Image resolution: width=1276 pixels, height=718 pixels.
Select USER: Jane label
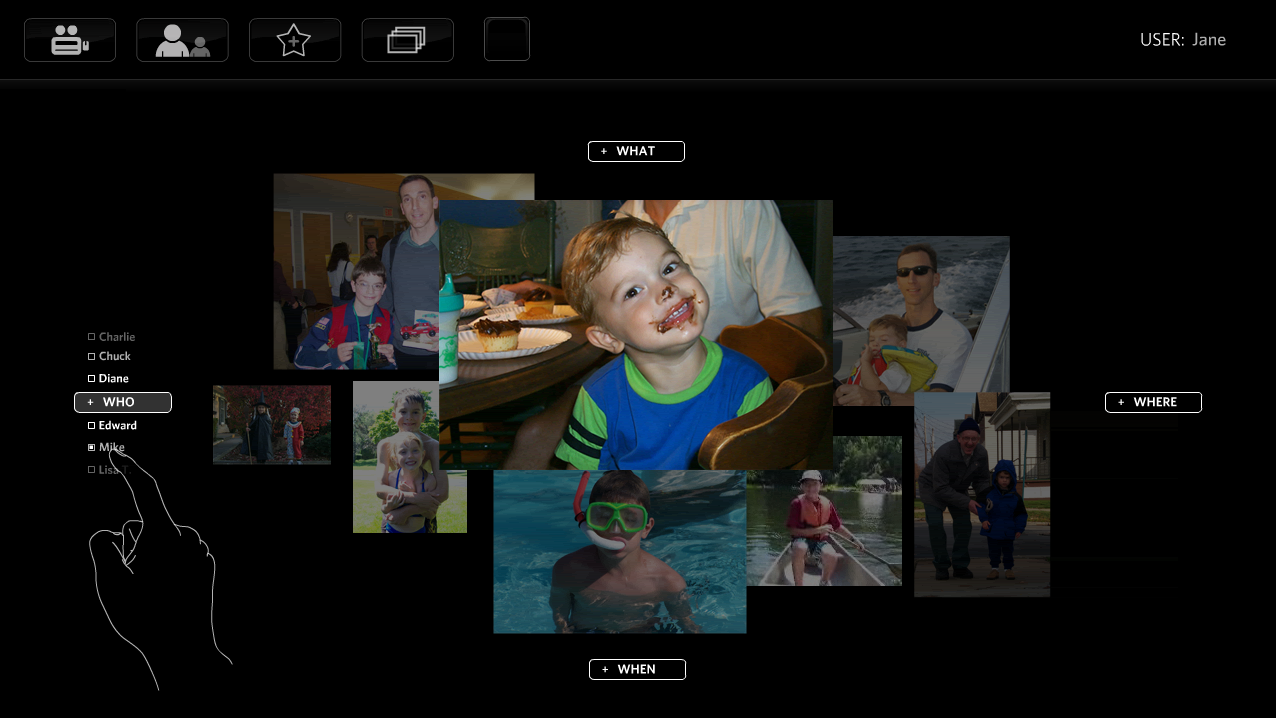point(1183,40)
